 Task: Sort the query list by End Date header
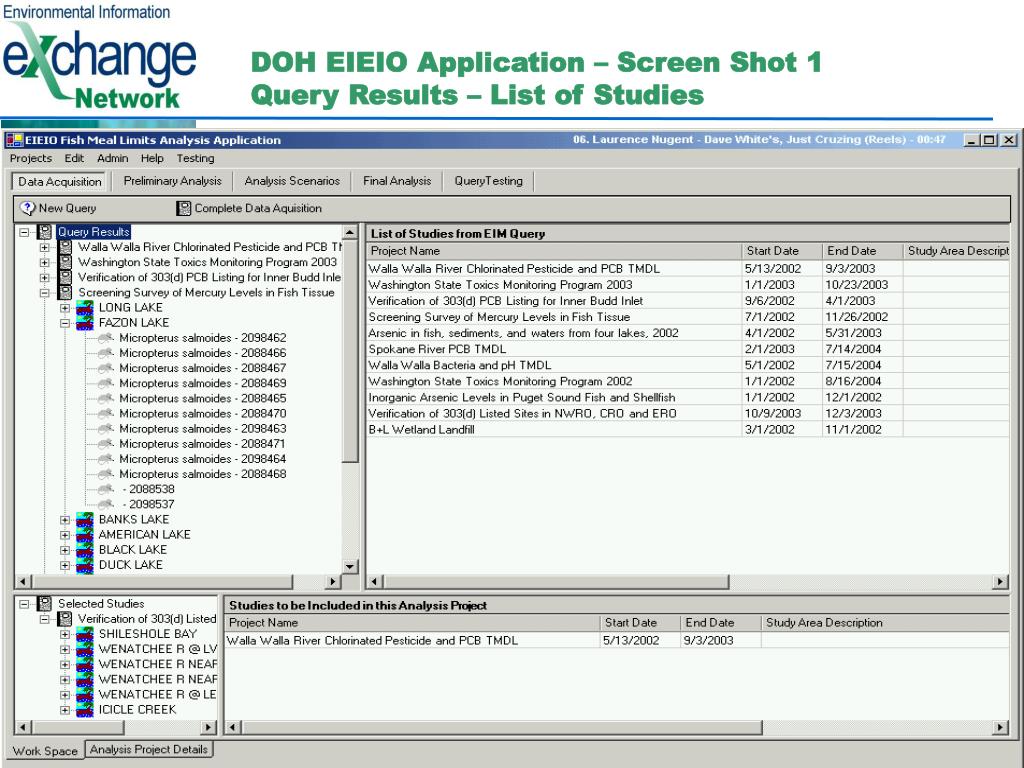tap(862, 251)
